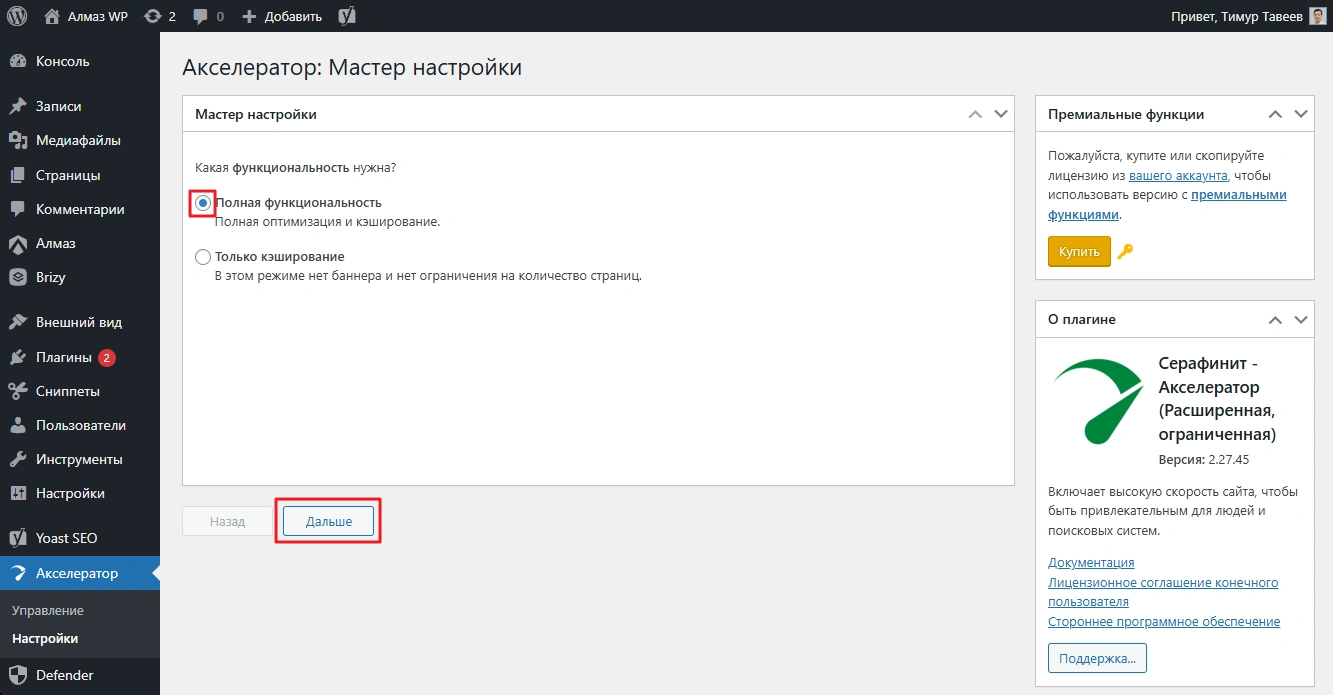Move Премиальные функции panel down with arrow
This screenshot has height=695, width=1333.
(1300, 114)
